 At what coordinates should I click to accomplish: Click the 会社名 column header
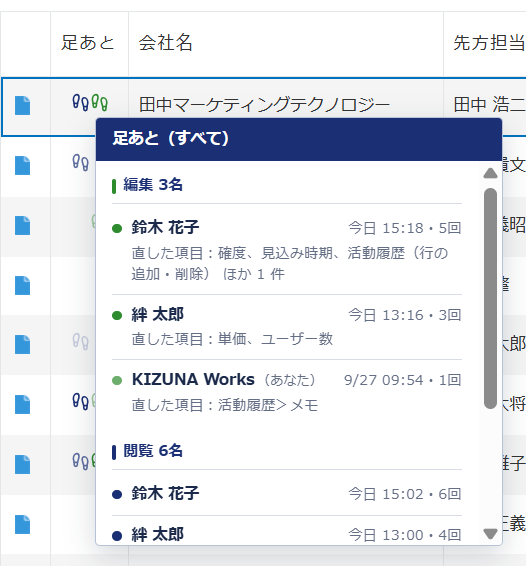point(165,43)
